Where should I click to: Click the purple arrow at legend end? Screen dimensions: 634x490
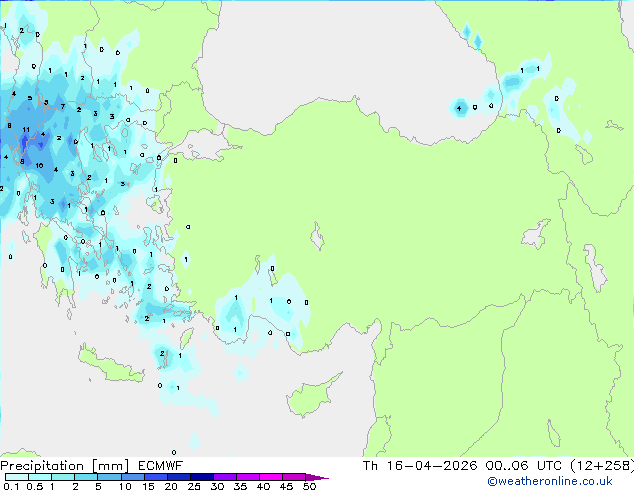[x=317, y=478]
